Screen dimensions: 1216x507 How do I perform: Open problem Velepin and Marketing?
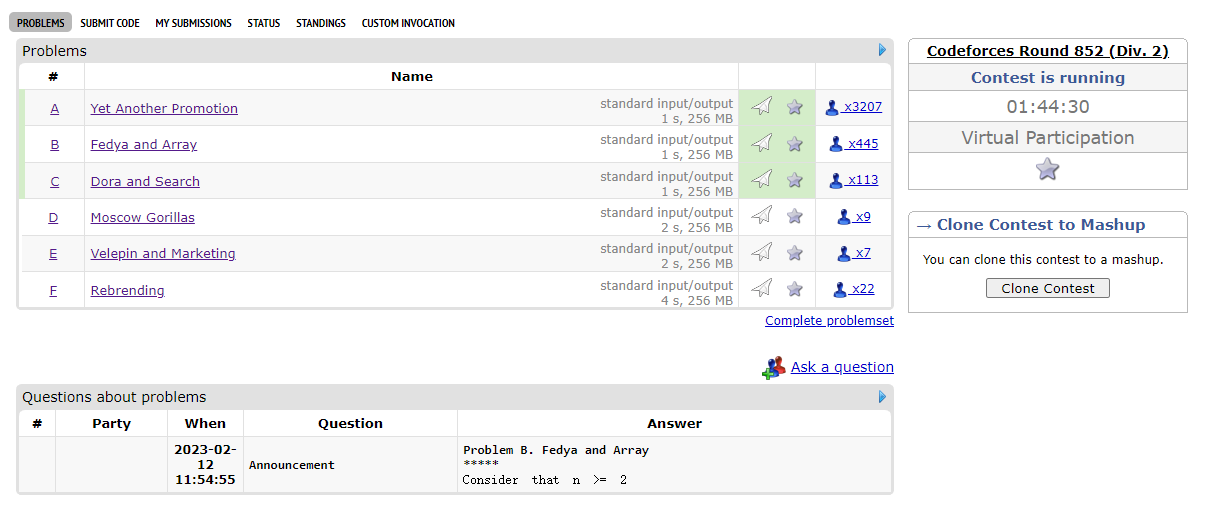pyautogui.click(x=163, y=254)
